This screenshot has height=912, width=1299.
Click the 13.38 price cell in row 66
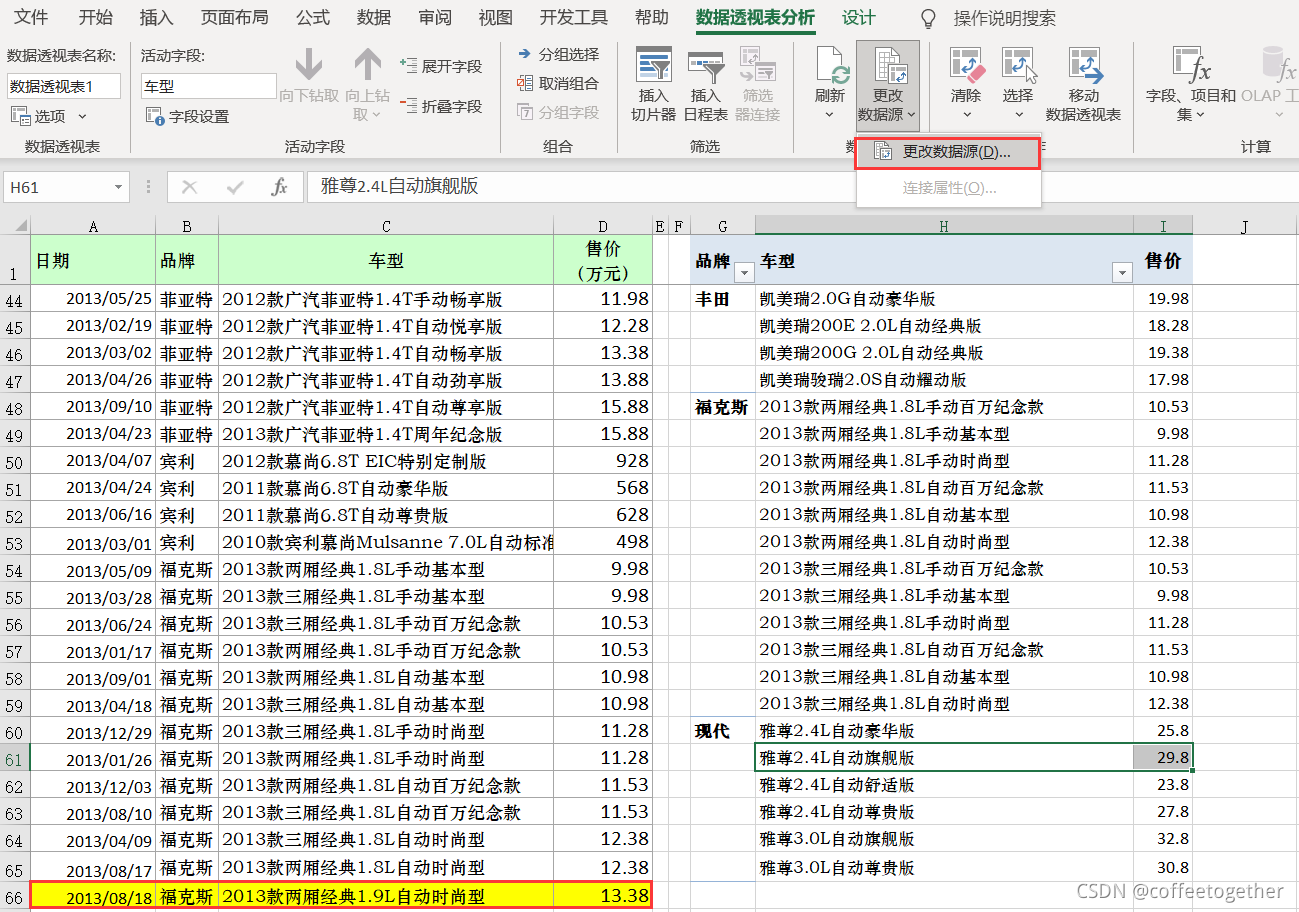tap(603, 896)
